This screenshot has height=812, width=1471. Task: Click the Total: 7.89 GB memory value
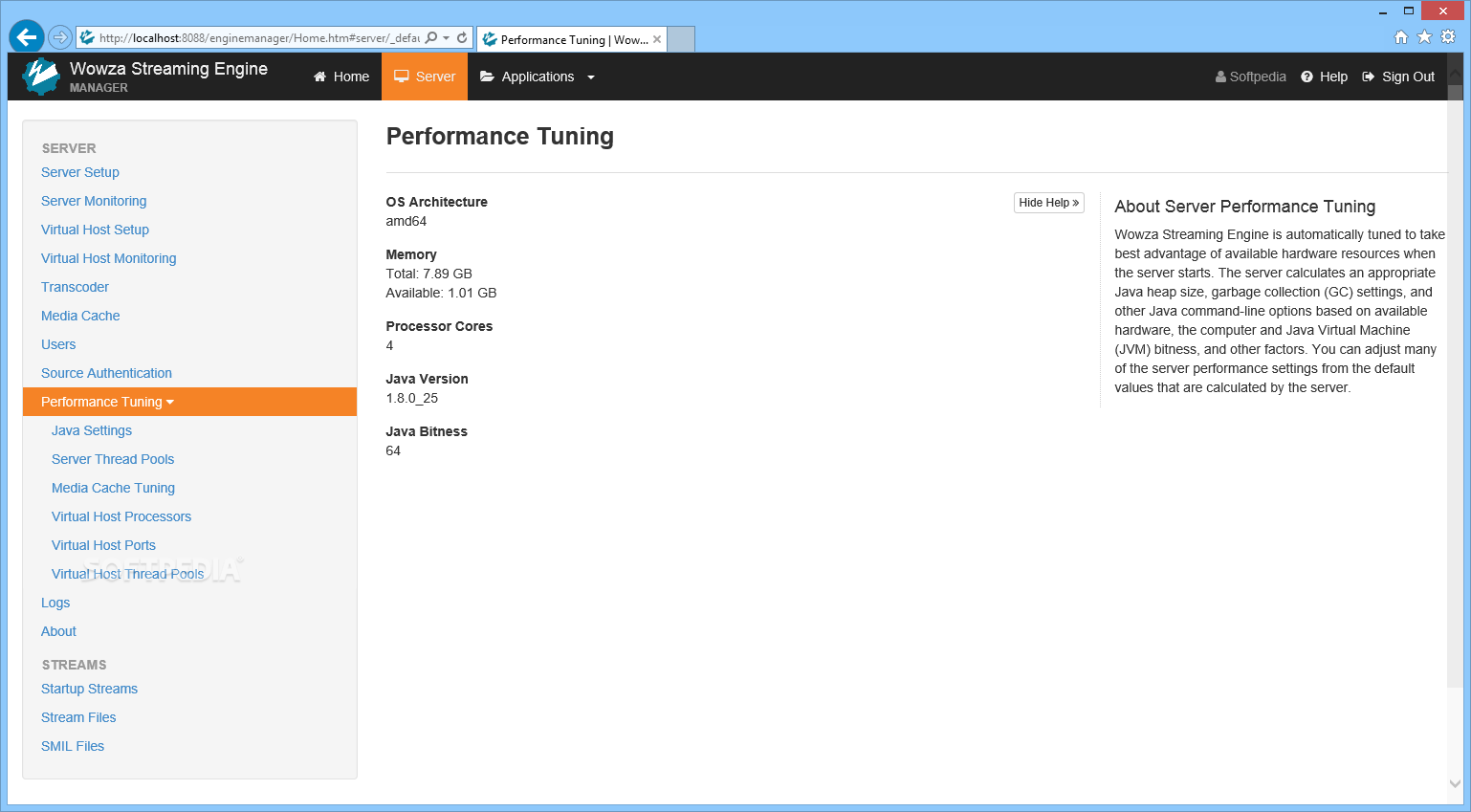(x=429, y=274)
